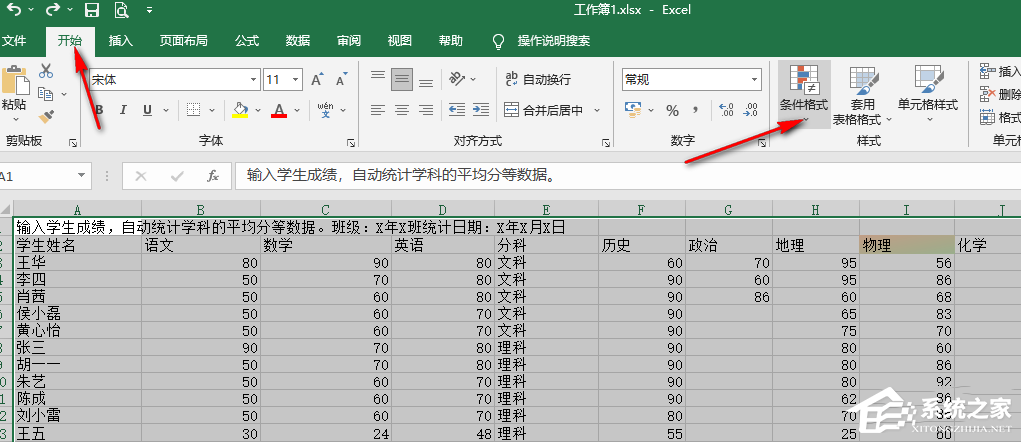1021x442 pixels.
Task: Switch to the 页面布局 ribbon tab
Action: (x=184, y=40)
